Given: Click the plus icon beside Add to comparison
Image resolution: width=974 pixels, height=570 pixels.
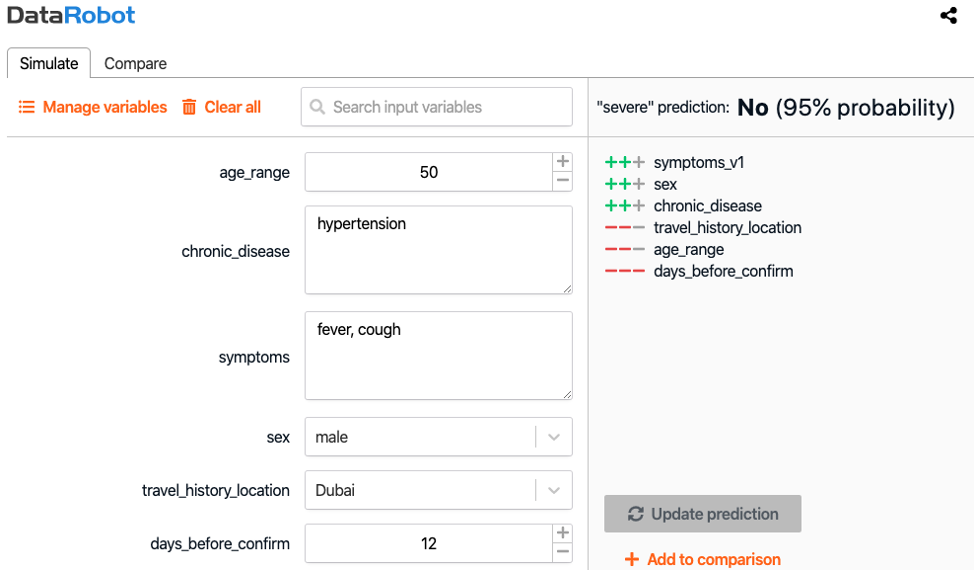Looking at the screenshot, I should [x=632, y=559].
